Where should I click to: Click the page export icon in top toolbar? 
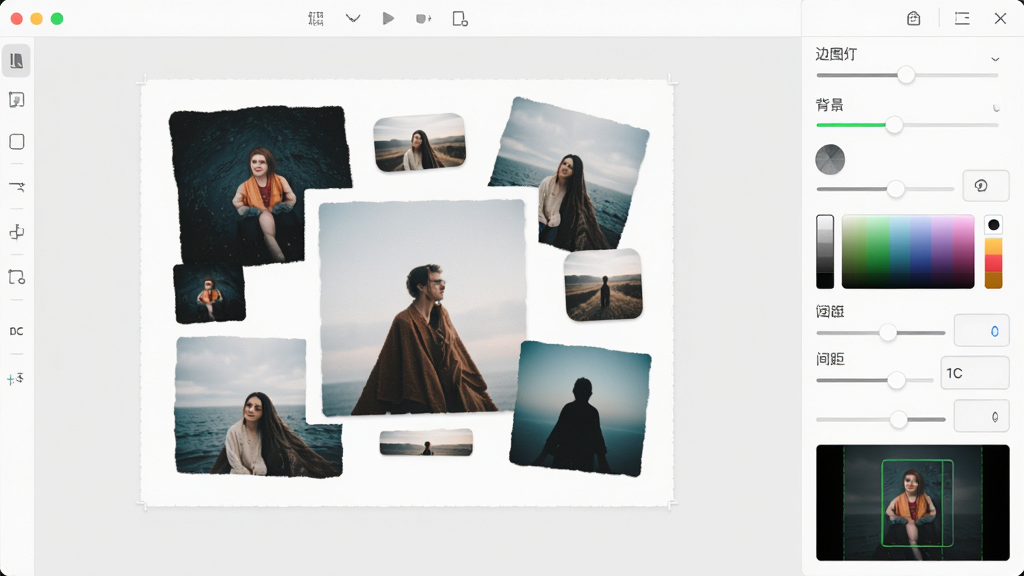click(460, 19)
